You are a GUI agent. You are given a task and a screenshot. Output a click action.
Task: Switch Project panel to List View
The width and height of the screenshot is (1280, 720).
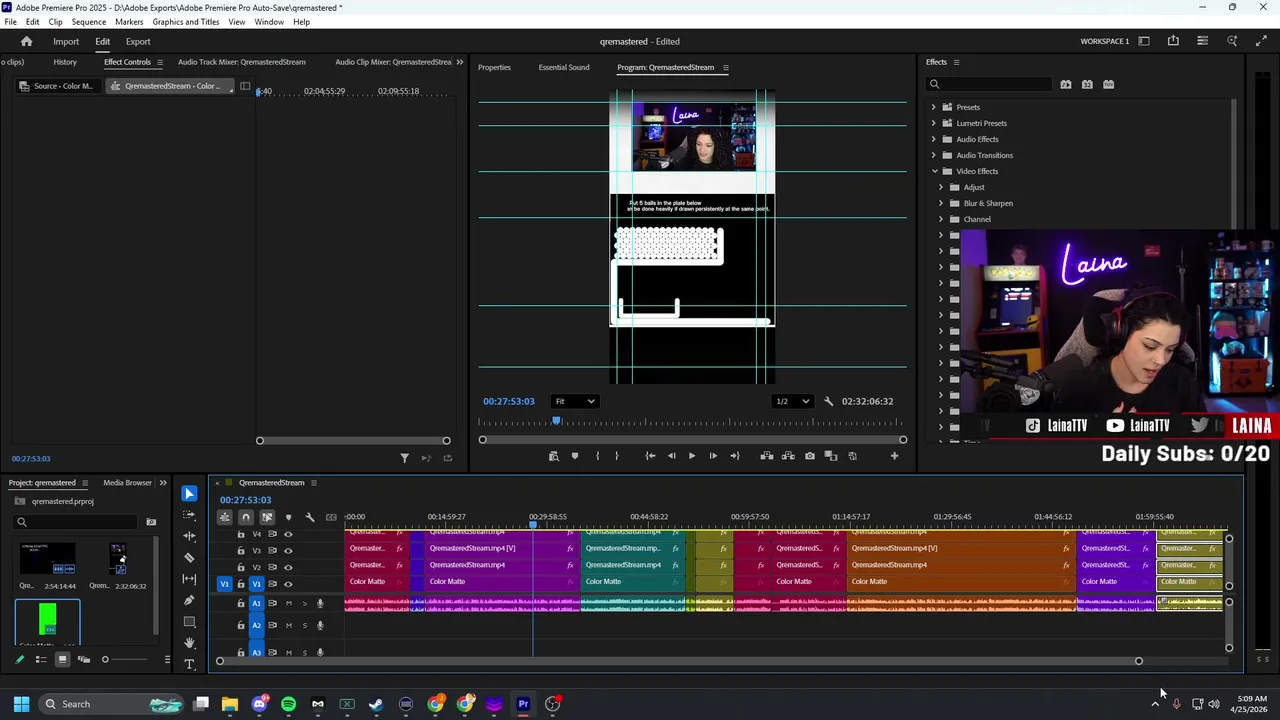[41, 659]
